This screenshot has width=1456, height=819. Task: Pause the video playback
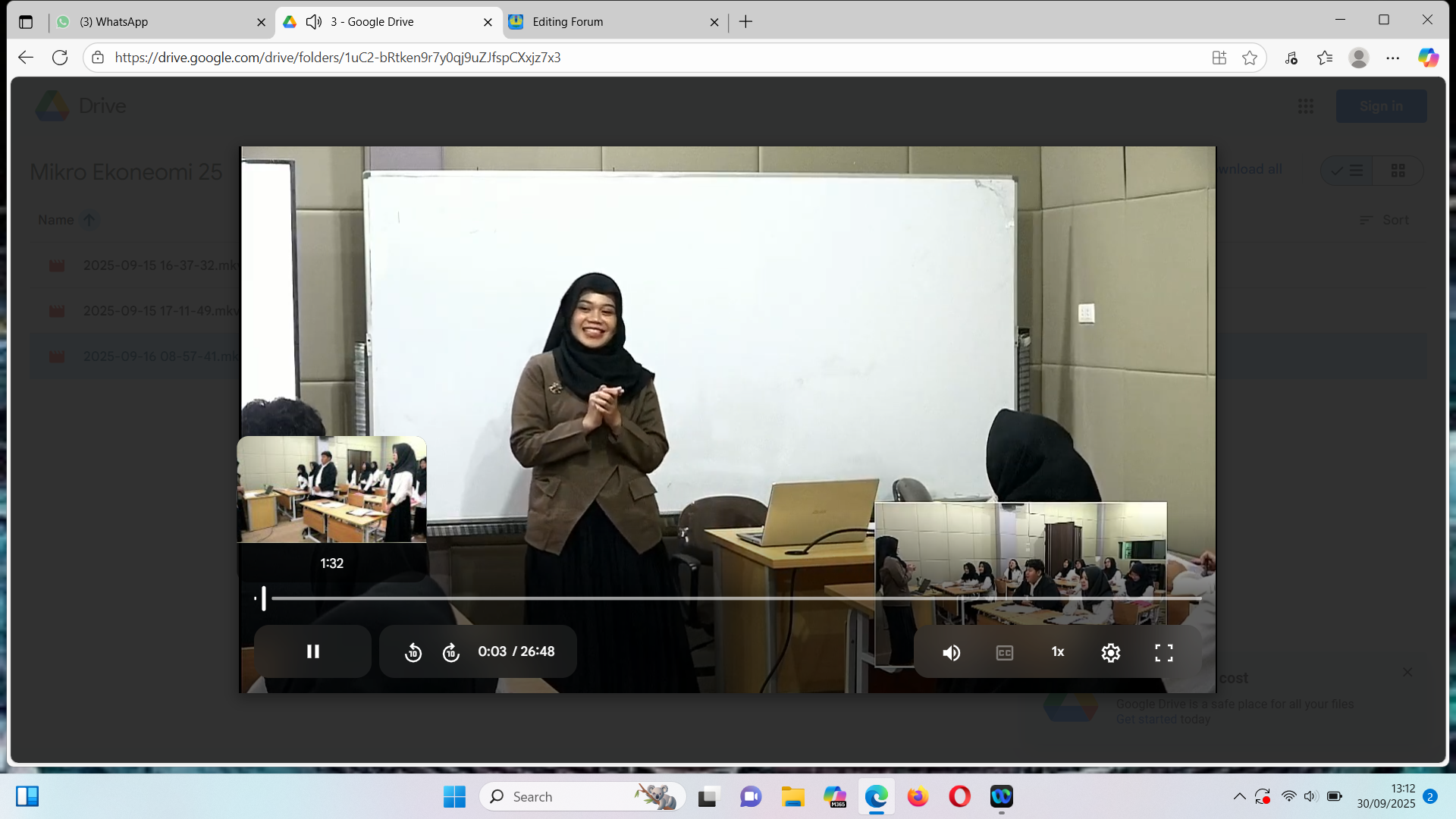(x=312, y=651)
